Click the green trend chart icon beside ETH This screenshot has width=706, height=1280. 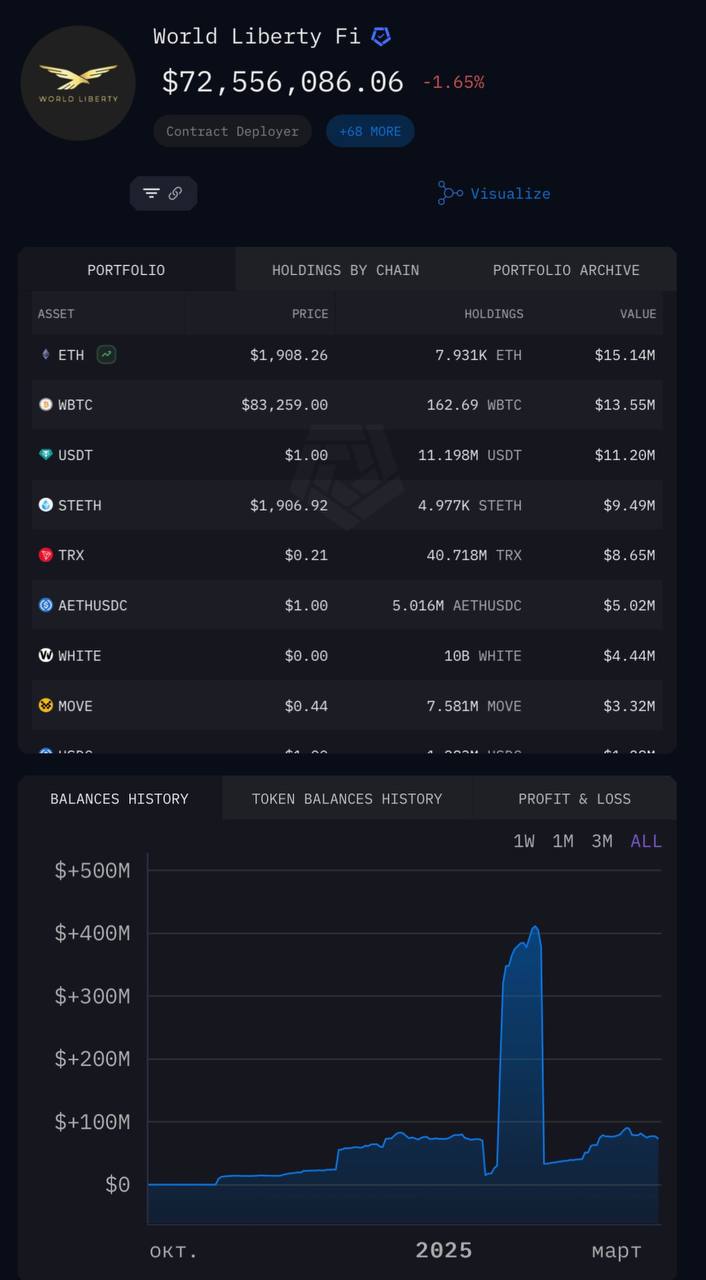106,354
